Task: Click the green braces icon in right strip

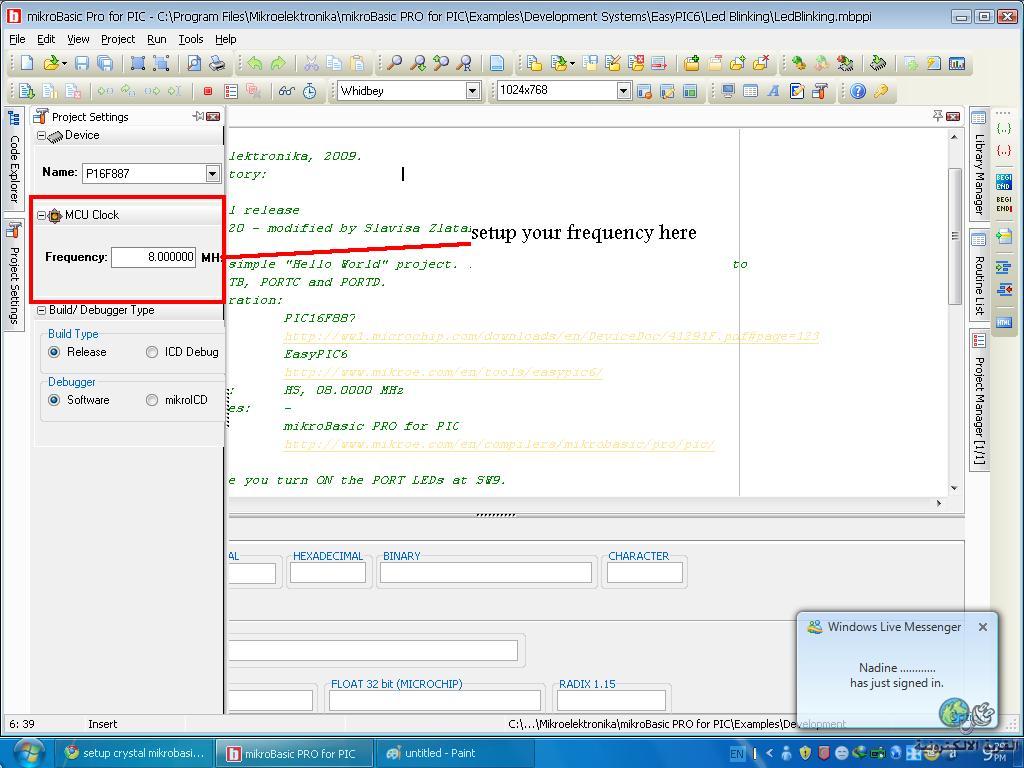Action: pos(1004,128)
